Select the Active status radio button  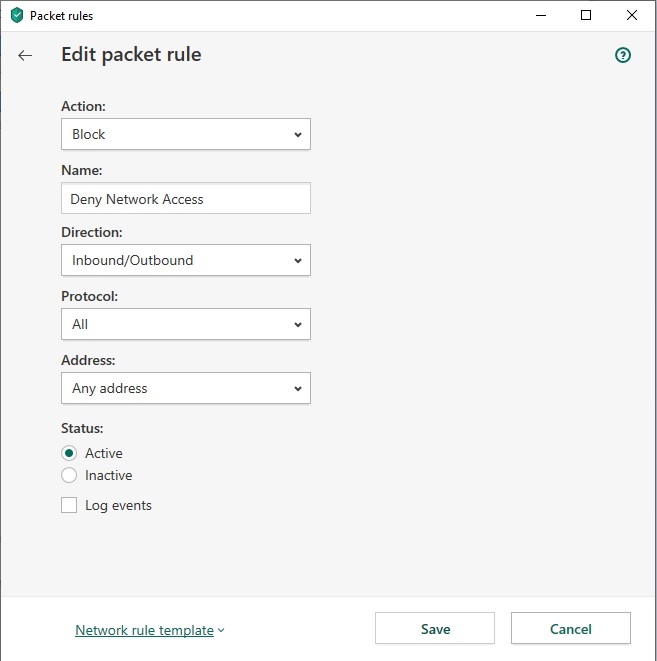(69, 453)
